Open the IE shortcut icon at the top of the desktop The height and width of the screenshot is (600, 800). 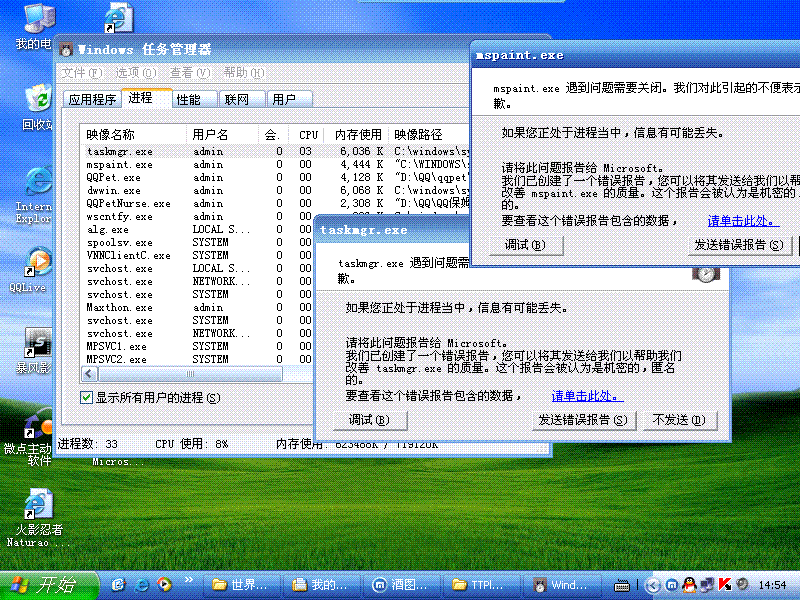point(119,18)
